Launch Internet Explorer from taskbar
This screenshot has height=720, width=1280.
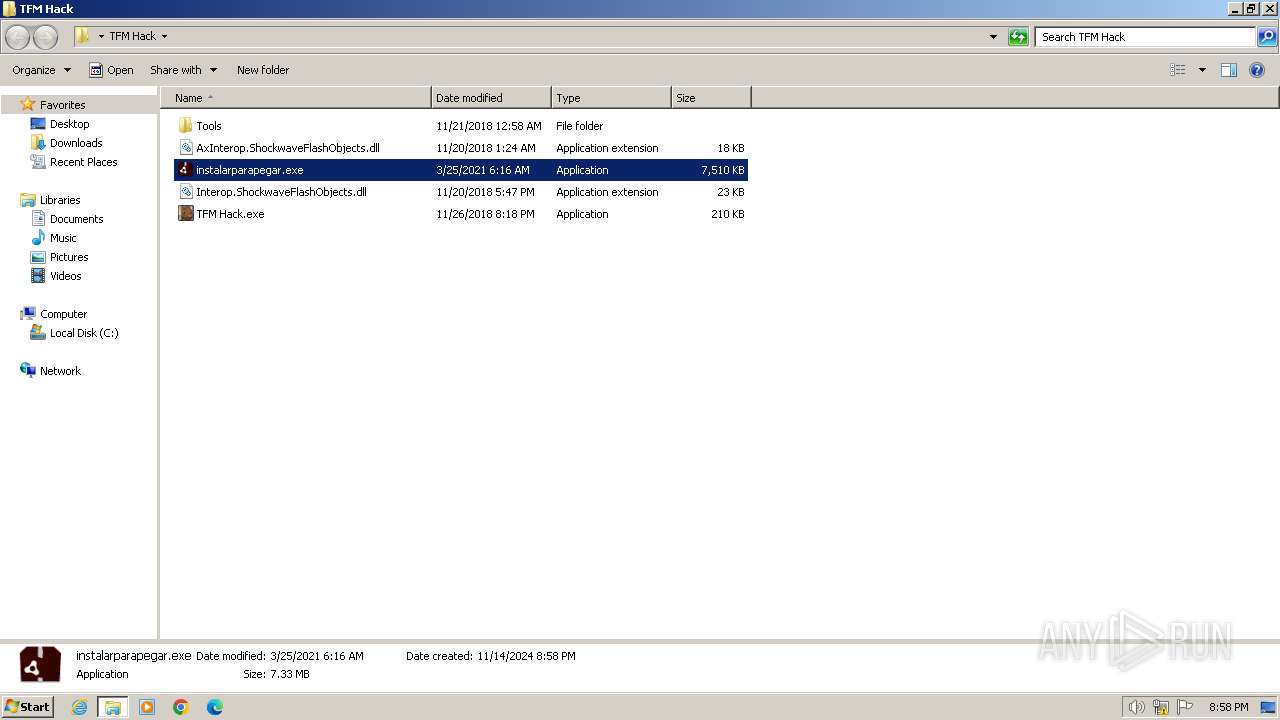coord(80,707)
